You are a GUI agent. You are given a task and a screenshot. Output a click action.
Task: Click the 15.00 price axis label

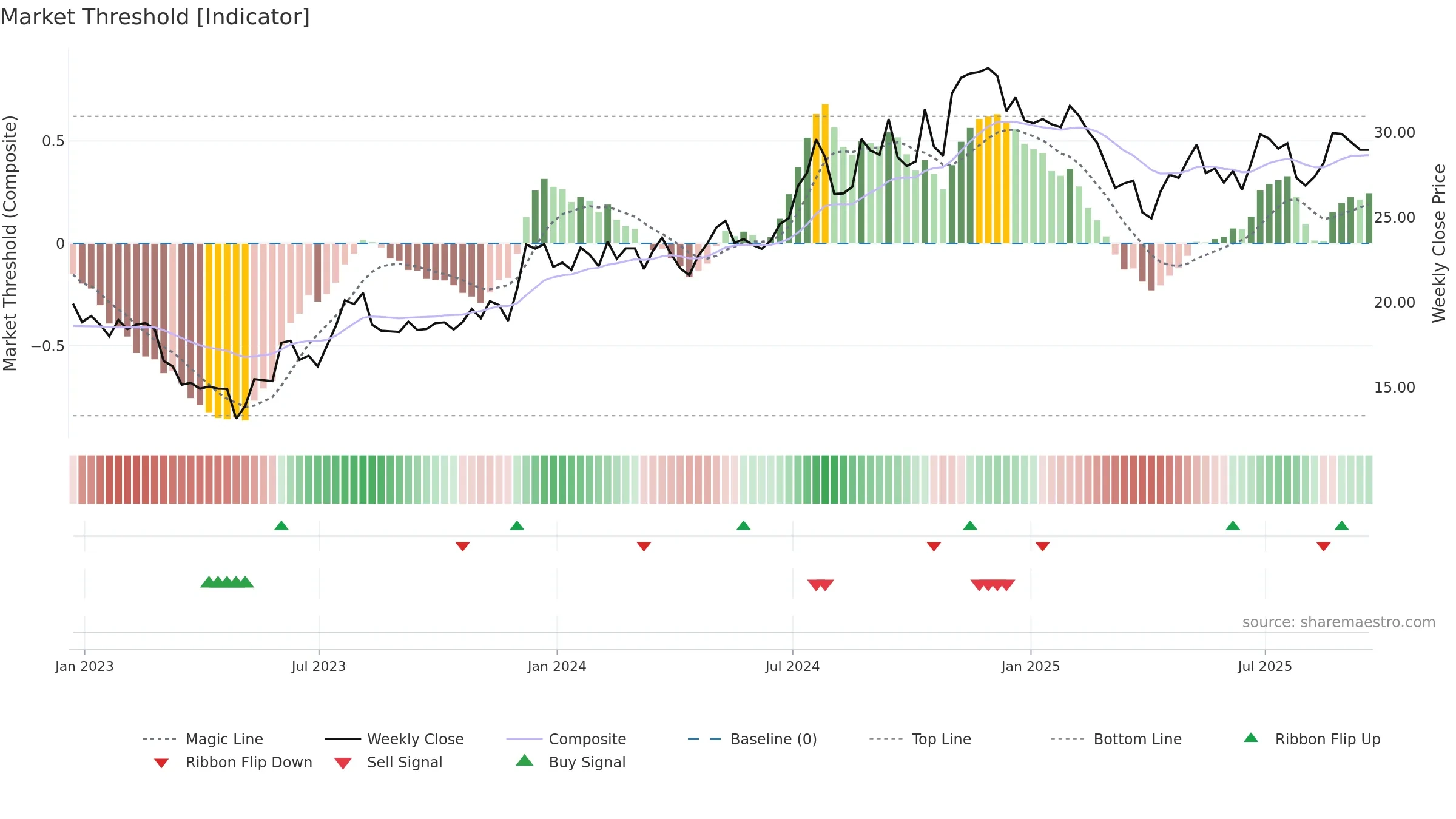click(1395, 388)
